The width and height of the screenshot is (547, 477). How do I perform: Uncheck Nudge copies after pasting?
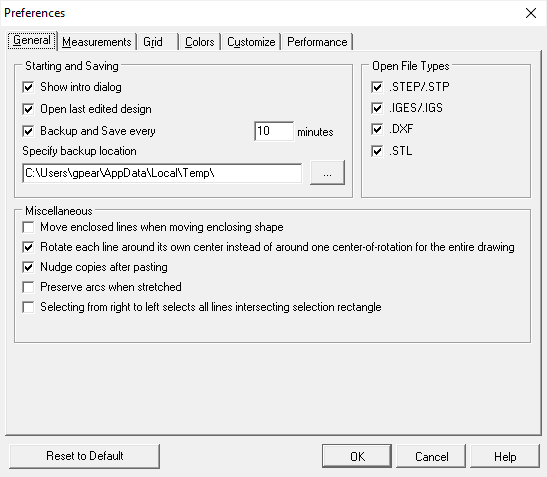pos(28,267)
